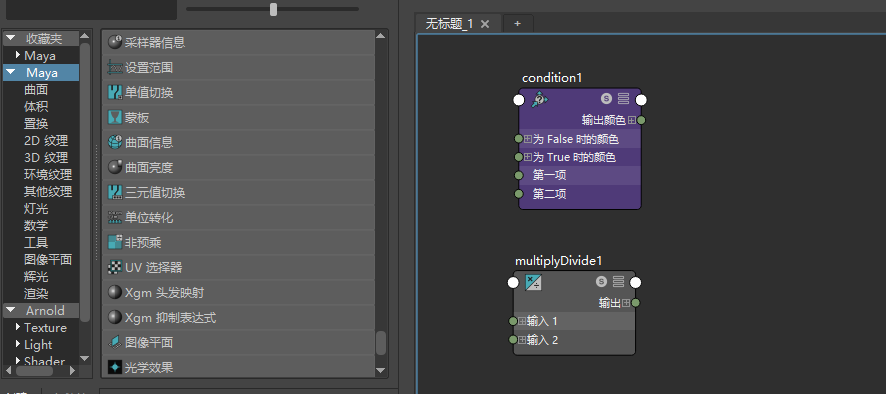Click node list scroll down arrow
This screenshot has width=886, height=394.
point(381,371)
